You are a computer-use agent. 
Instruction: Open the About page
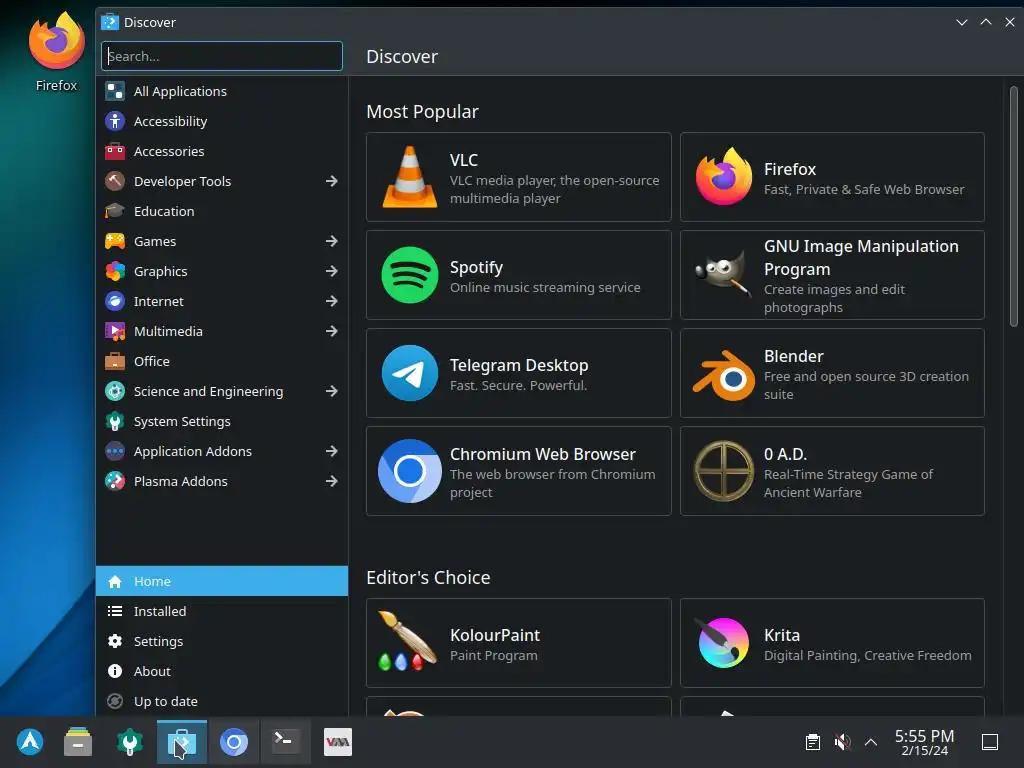221,671
